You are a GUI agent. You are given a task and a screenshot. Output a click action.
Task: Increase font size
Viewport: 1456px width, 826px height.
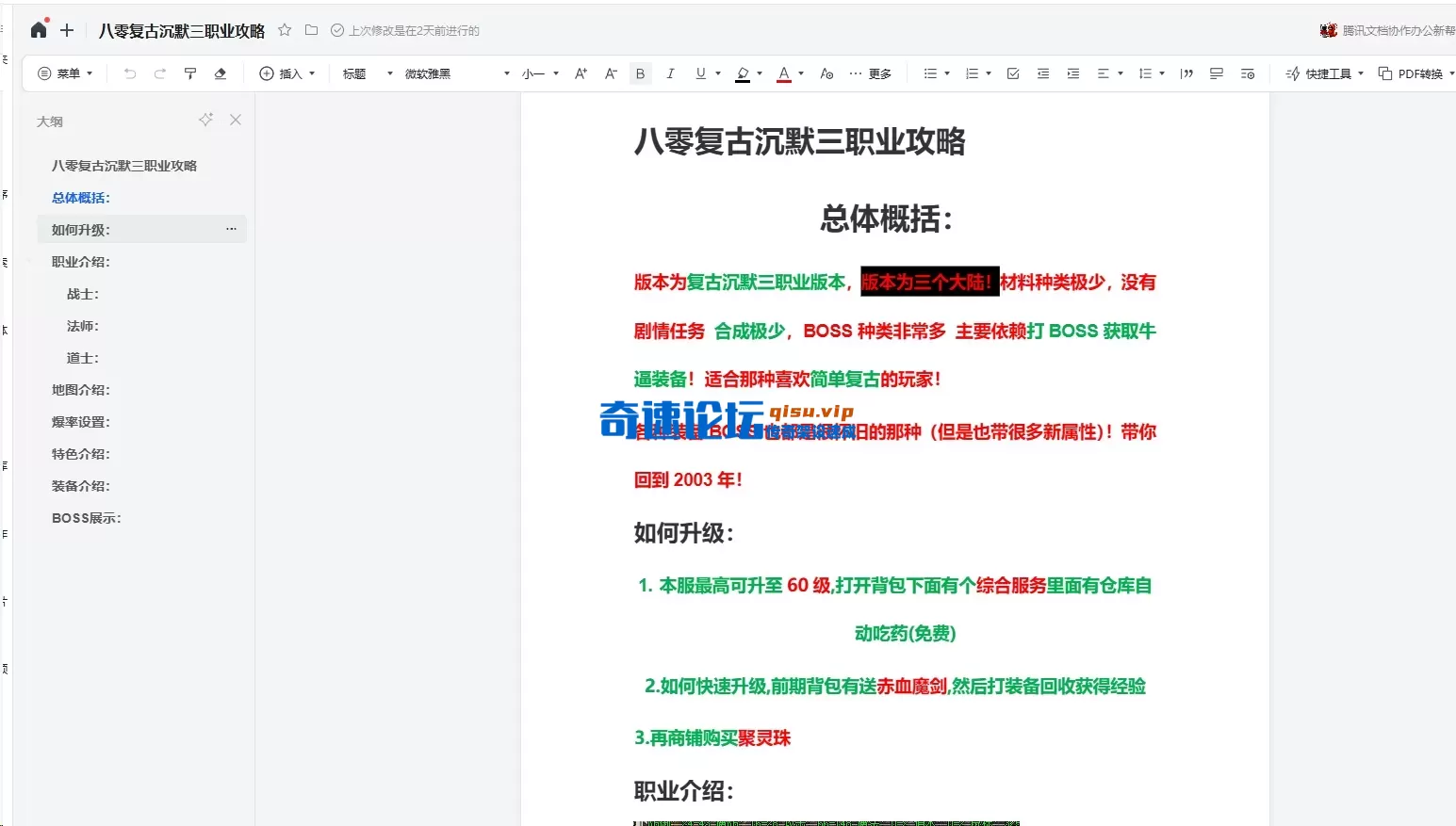point(581,73)
